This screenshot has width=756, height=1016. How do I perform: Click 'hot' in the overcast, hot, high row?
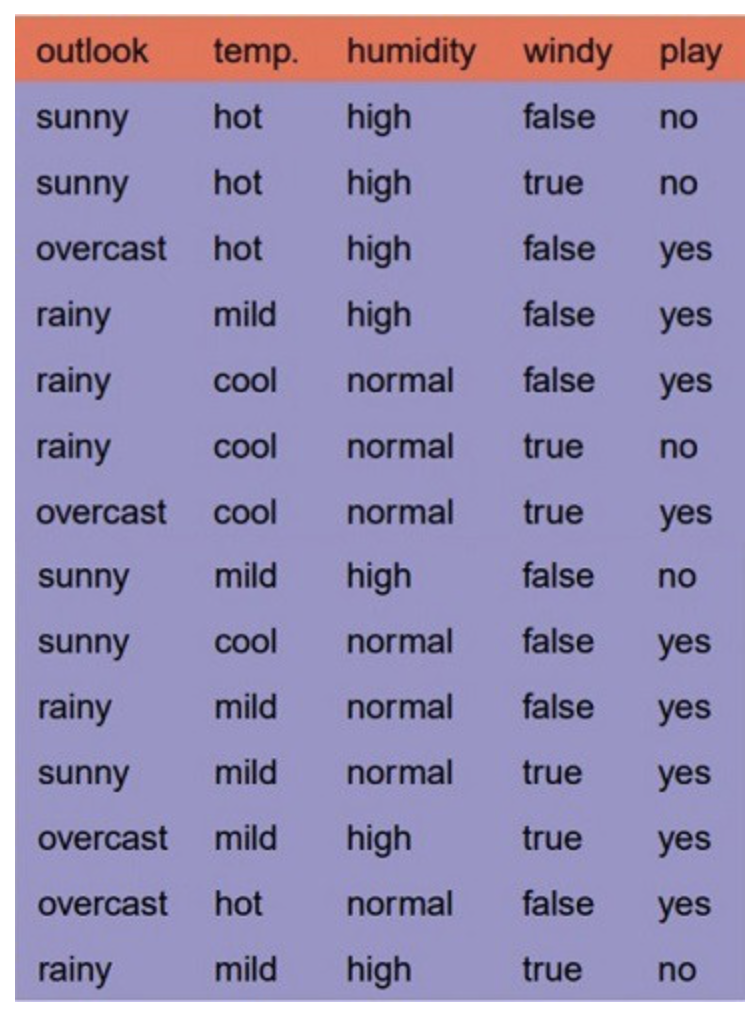click(x=237, y=249)
